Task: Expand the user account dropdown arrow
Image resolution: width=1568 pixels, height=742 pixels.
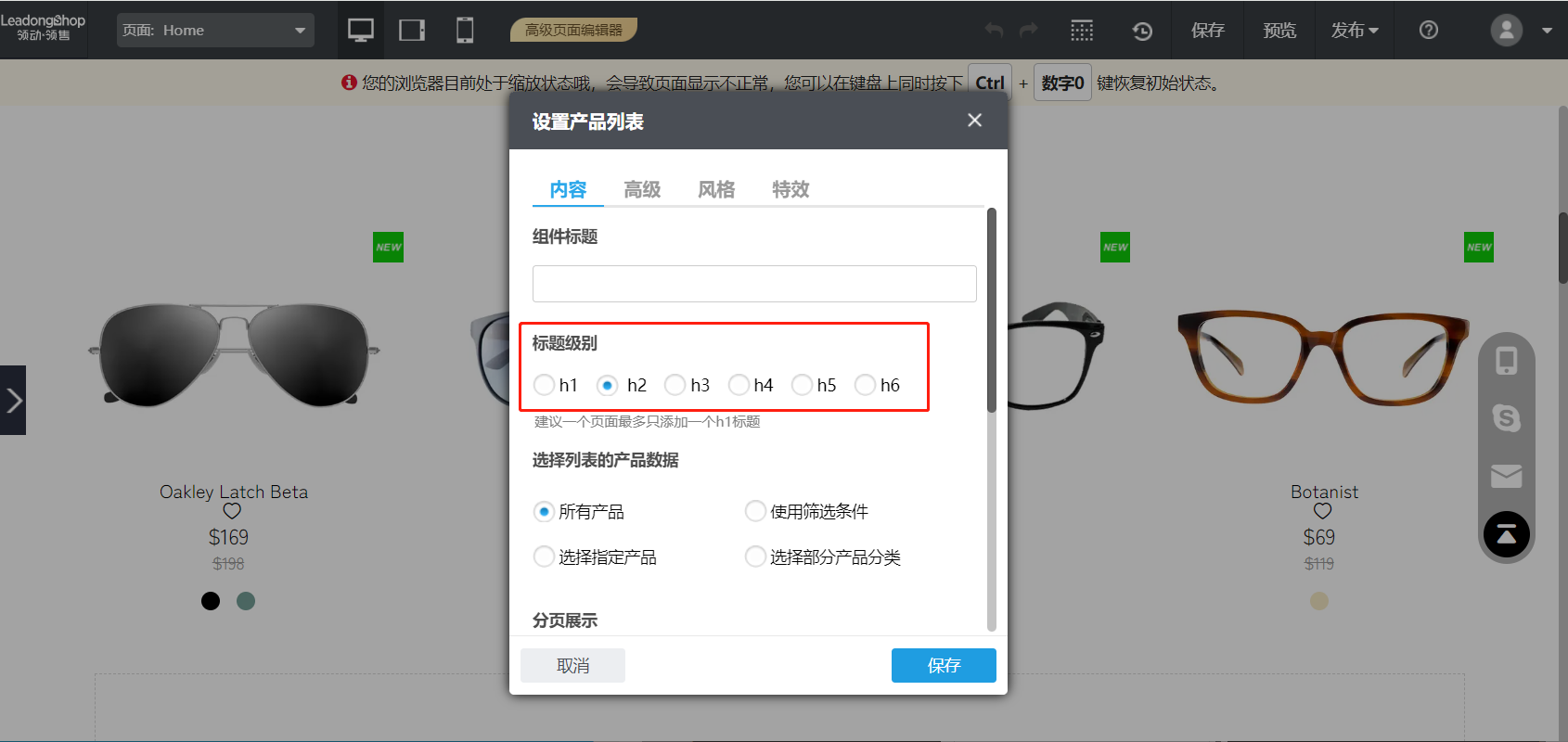Action: click(1547, 31)
